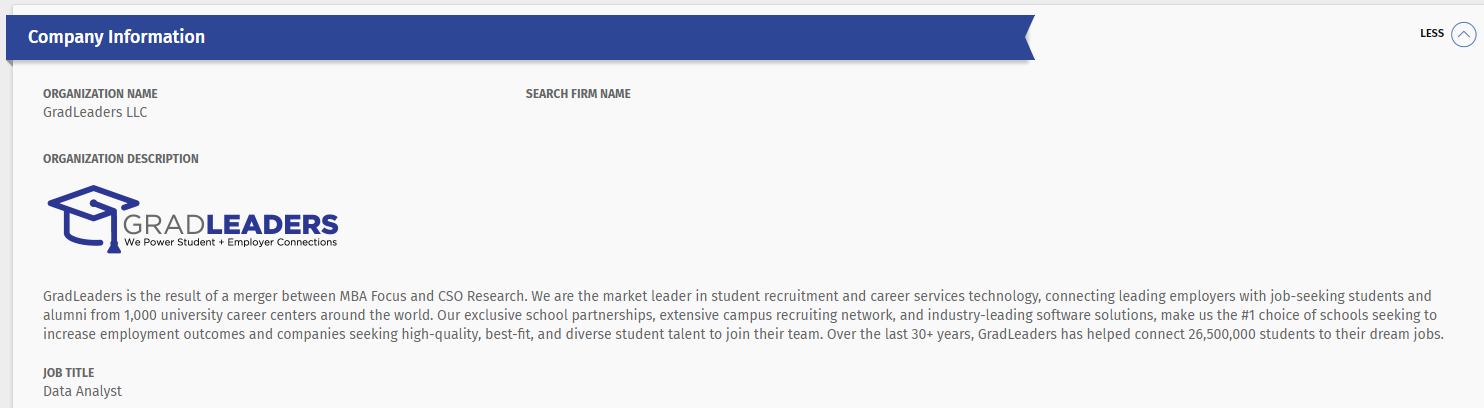Click the GRADLEADERS logo wordmark
The width and height of the screenshot is (1484, 408).
[231, 223]
